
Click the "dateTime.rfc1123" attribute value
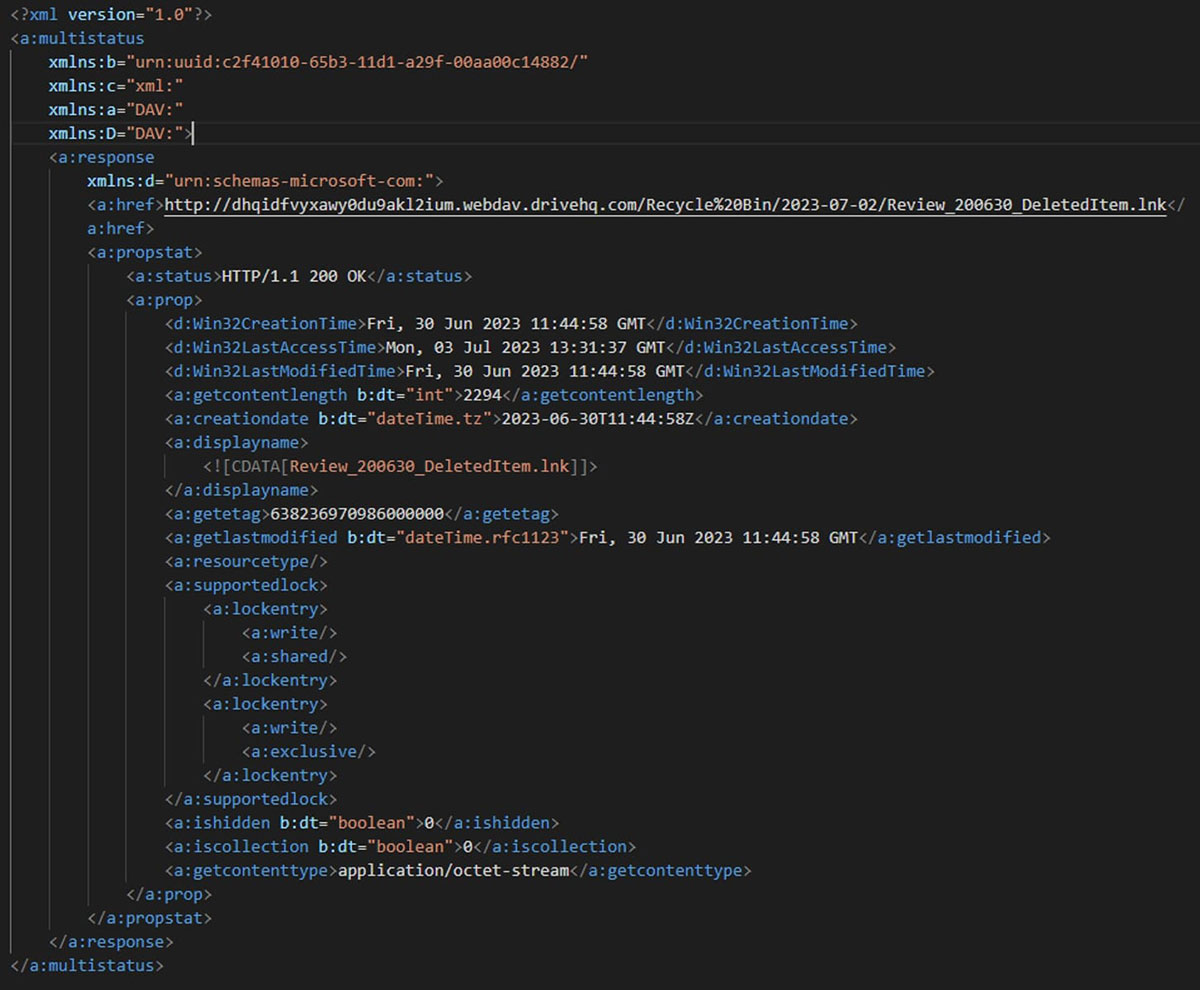pyautogui.click(x=484, y=538)
